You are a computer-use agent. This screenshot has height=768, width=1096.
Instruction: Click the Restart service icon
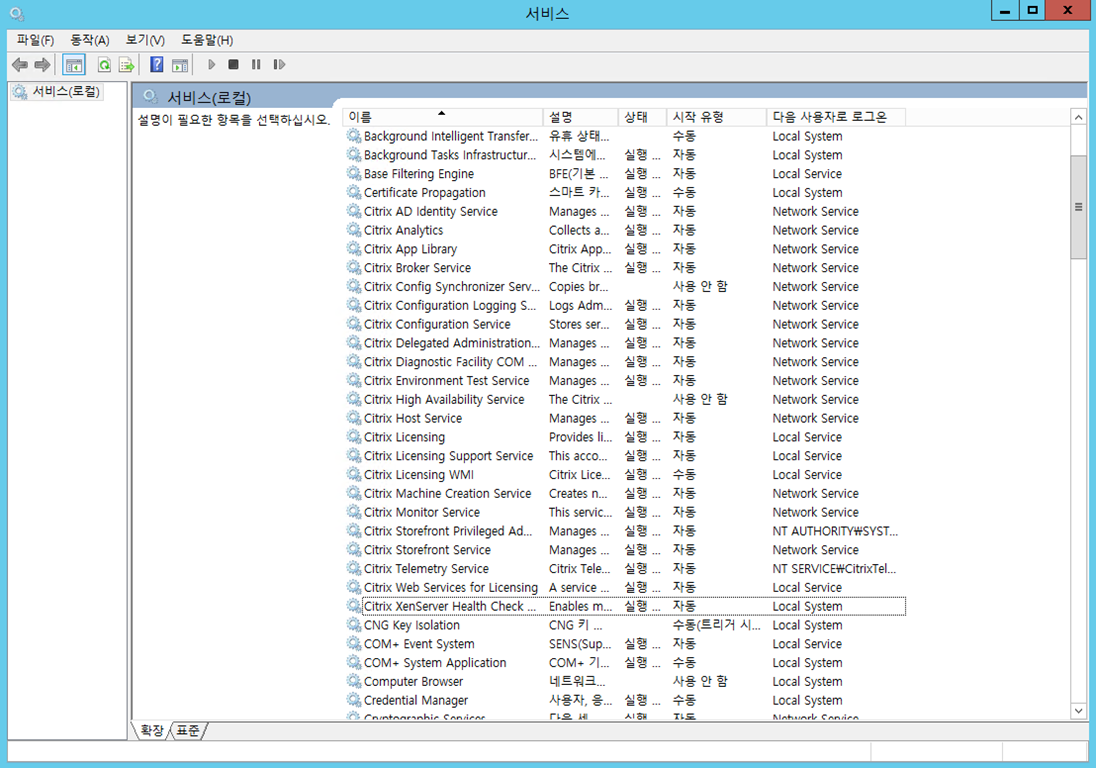[x=279, y=65]
